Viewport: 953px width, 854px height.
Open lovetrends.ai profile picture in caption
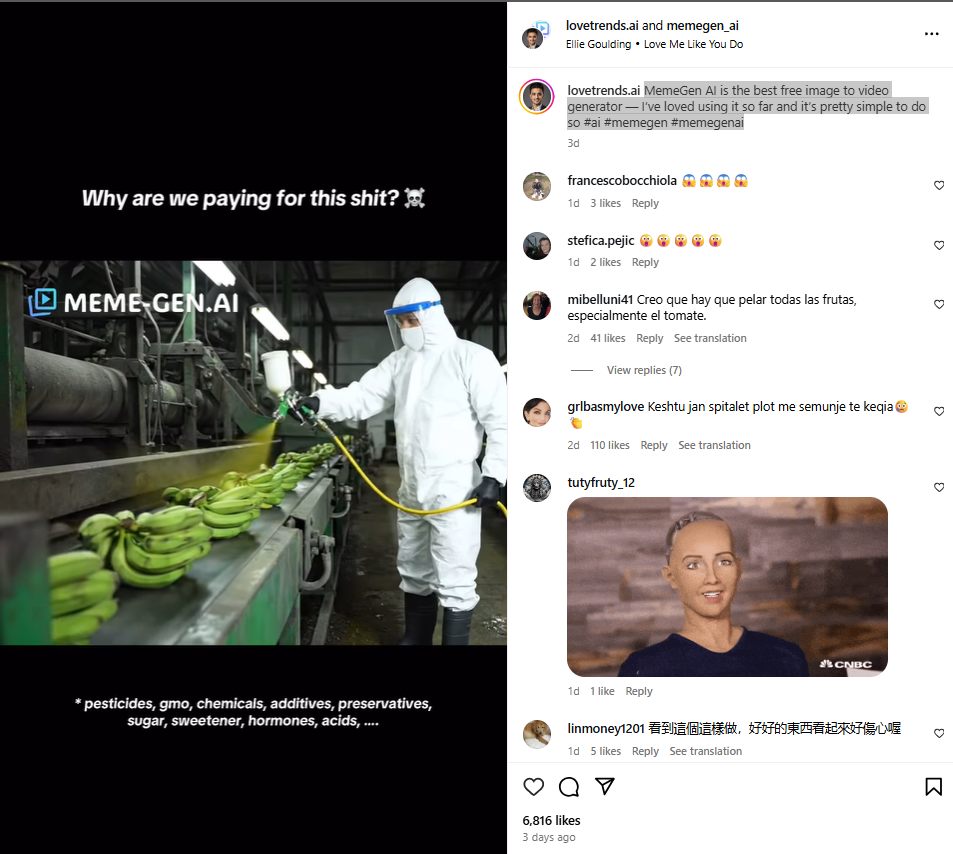[x=537, y=97]
